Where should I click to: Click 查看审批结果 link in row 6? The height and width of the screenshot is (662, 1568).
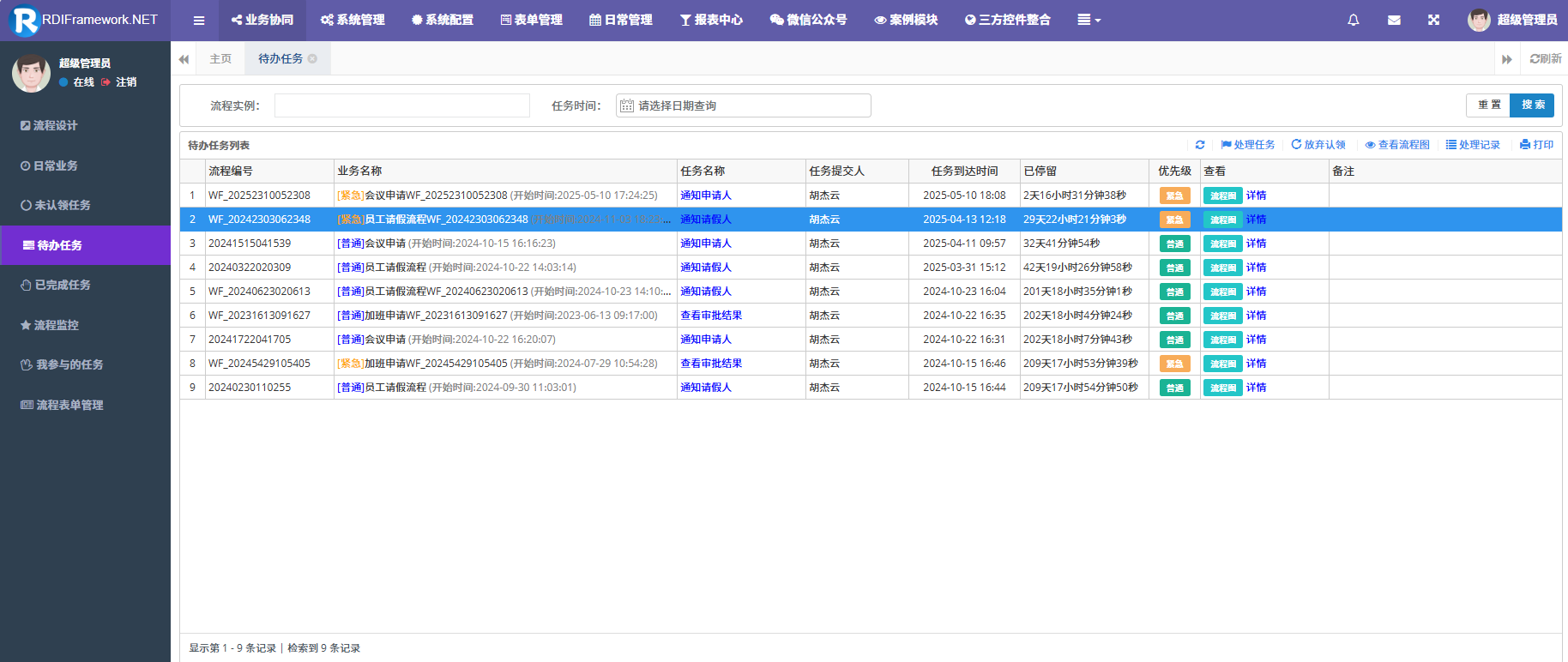(x=711, y=316)
